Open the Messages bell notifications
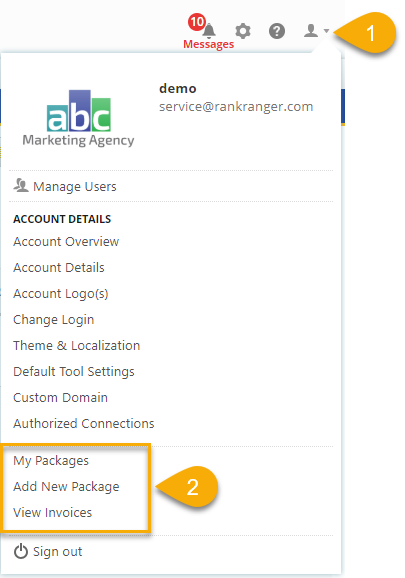This screenshot has width=405, height=578. point(209,31)
